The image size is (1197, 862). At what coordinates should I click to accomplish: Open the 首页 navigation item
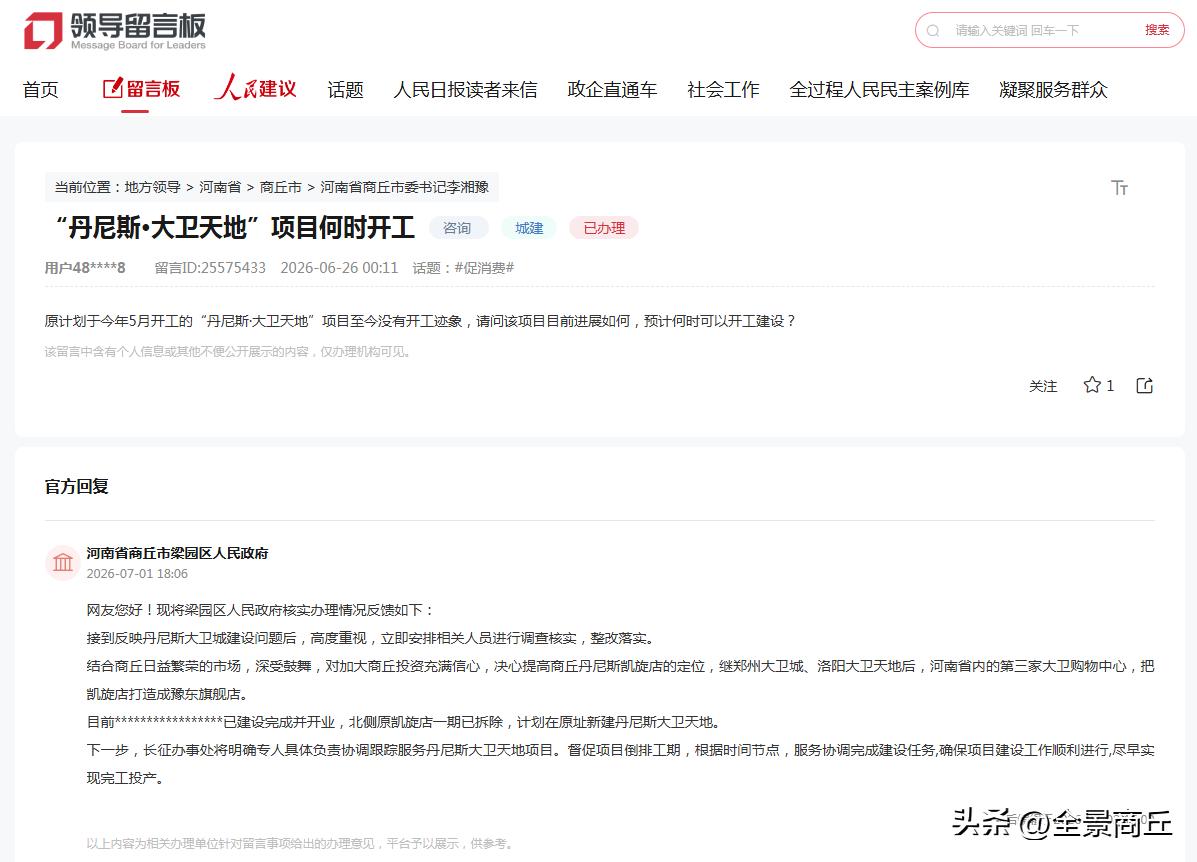[40, 90]
